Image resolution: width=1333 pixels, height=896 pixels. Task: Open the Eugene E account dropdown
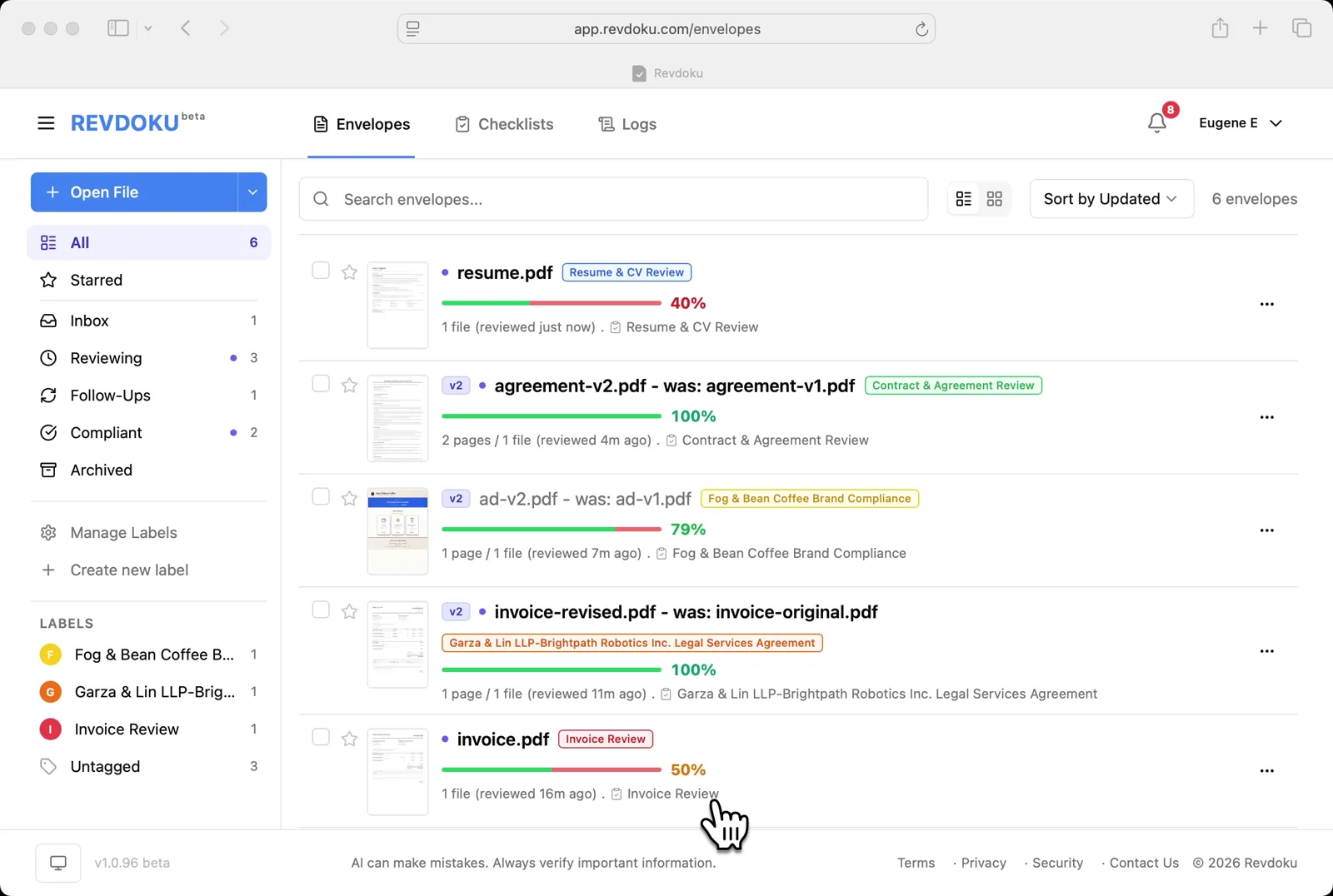pos(1241,122)
